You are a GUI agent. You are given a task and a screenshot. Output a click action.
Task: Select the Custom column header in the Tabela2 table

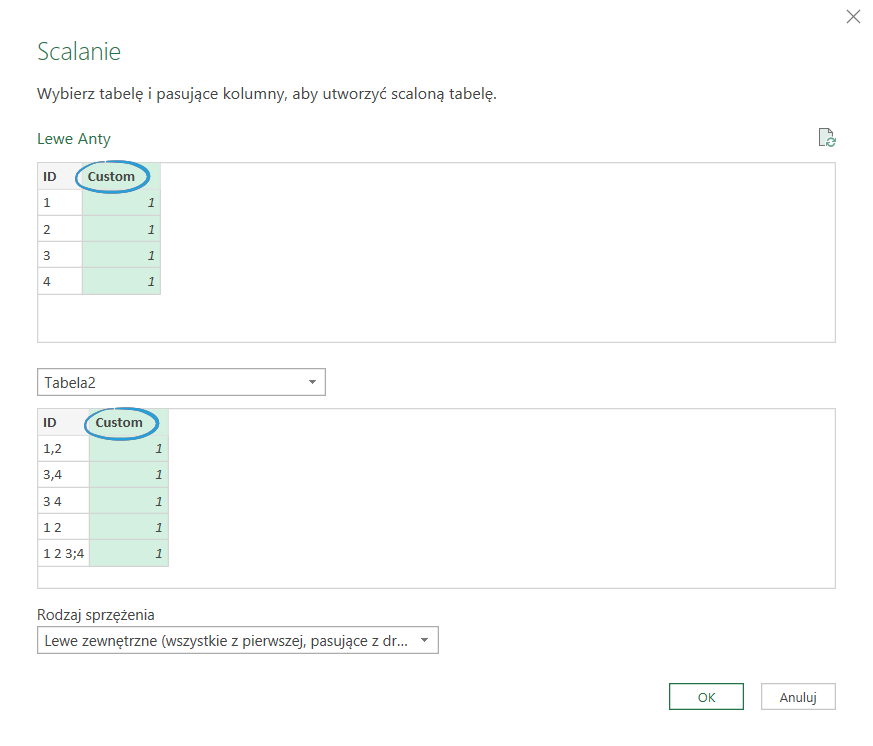pyautogui.click(x=119, y=422)
